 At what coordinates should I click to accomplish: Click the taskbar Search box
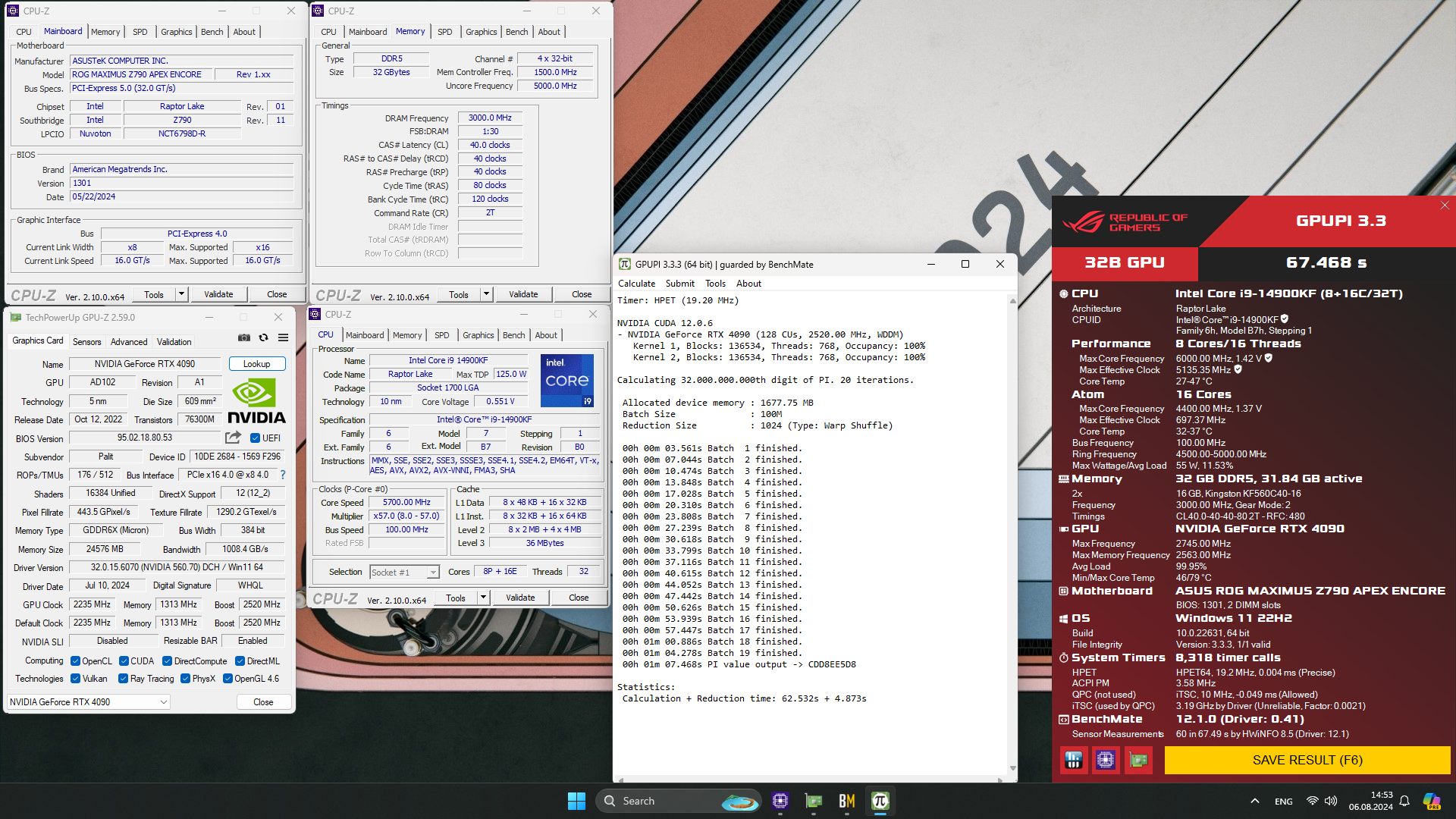678,801
